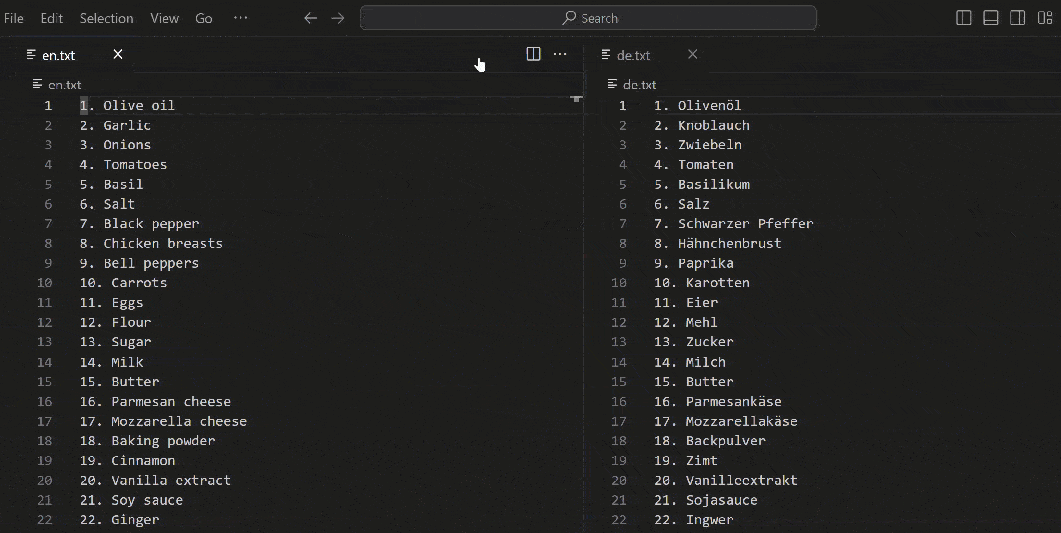Open the File menu
This screenshot has width=1061, height=533.
click(x=14, y=18)
